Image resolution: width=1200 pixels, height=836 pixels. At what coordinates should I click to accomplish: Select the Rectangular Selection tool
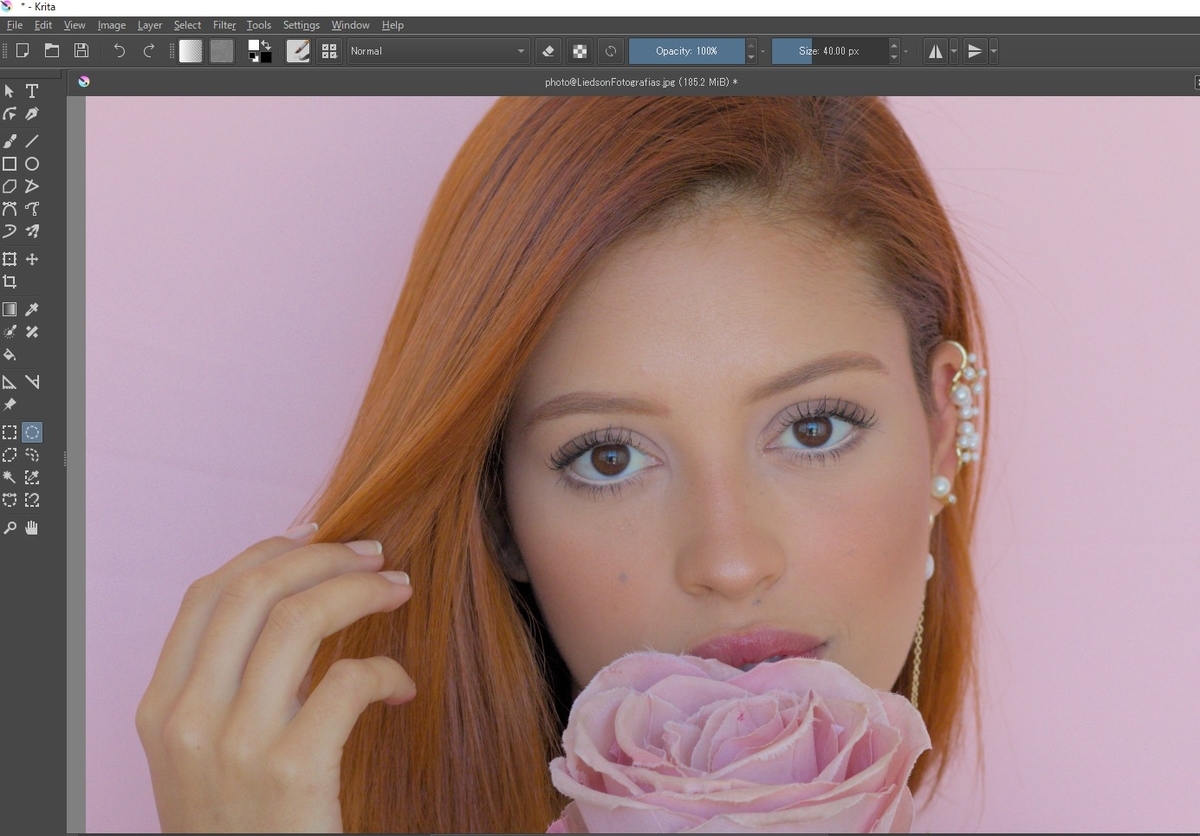10,433
